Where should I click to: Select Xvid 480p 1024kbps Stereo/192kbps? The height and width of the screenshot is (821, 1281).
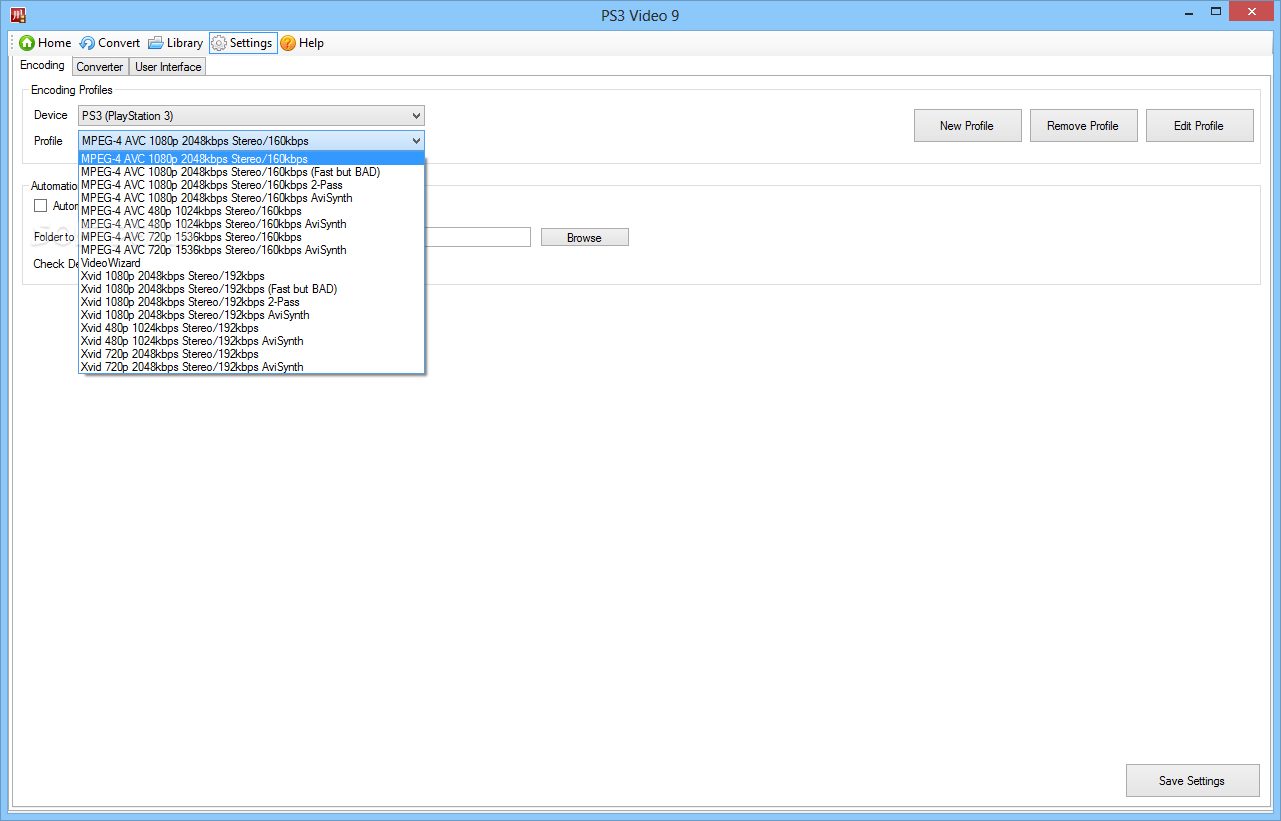[251, 328]
